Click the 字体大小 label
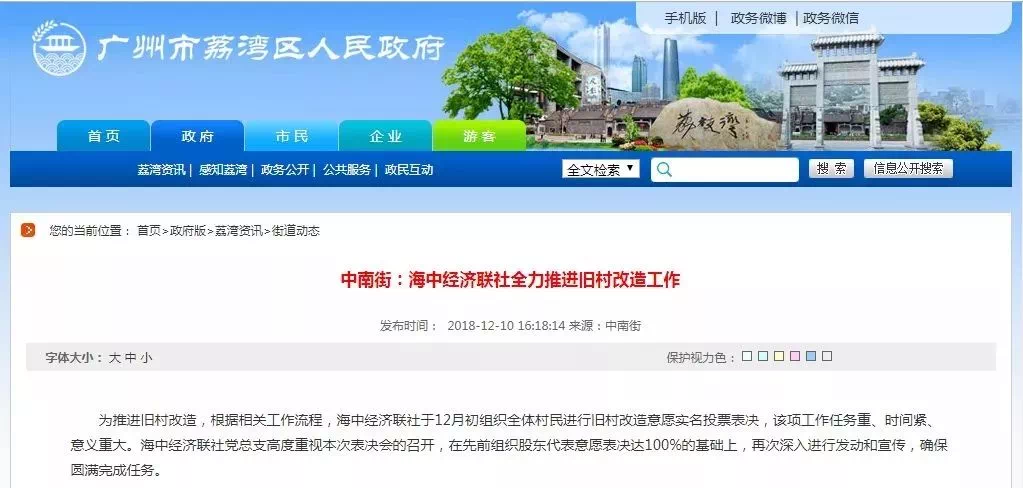This screenshot has height=488, width=1023. pos(74,358)
